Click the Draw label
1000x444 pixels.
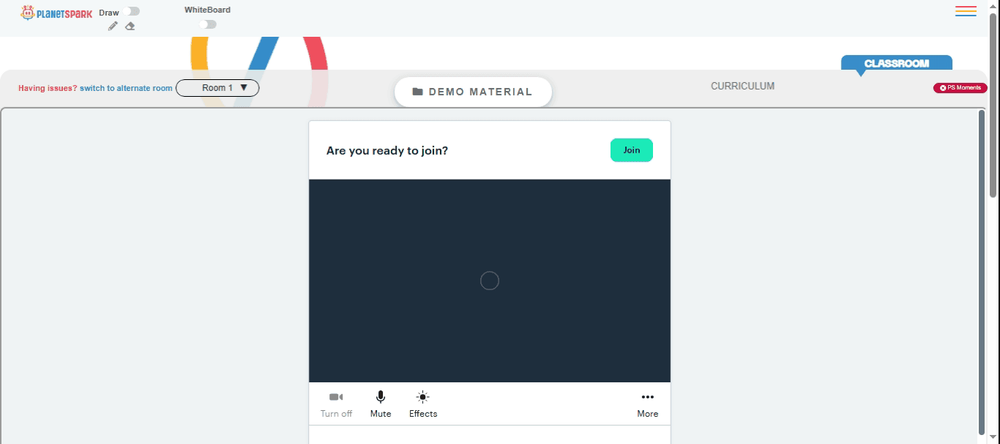[x=109, y=13]
